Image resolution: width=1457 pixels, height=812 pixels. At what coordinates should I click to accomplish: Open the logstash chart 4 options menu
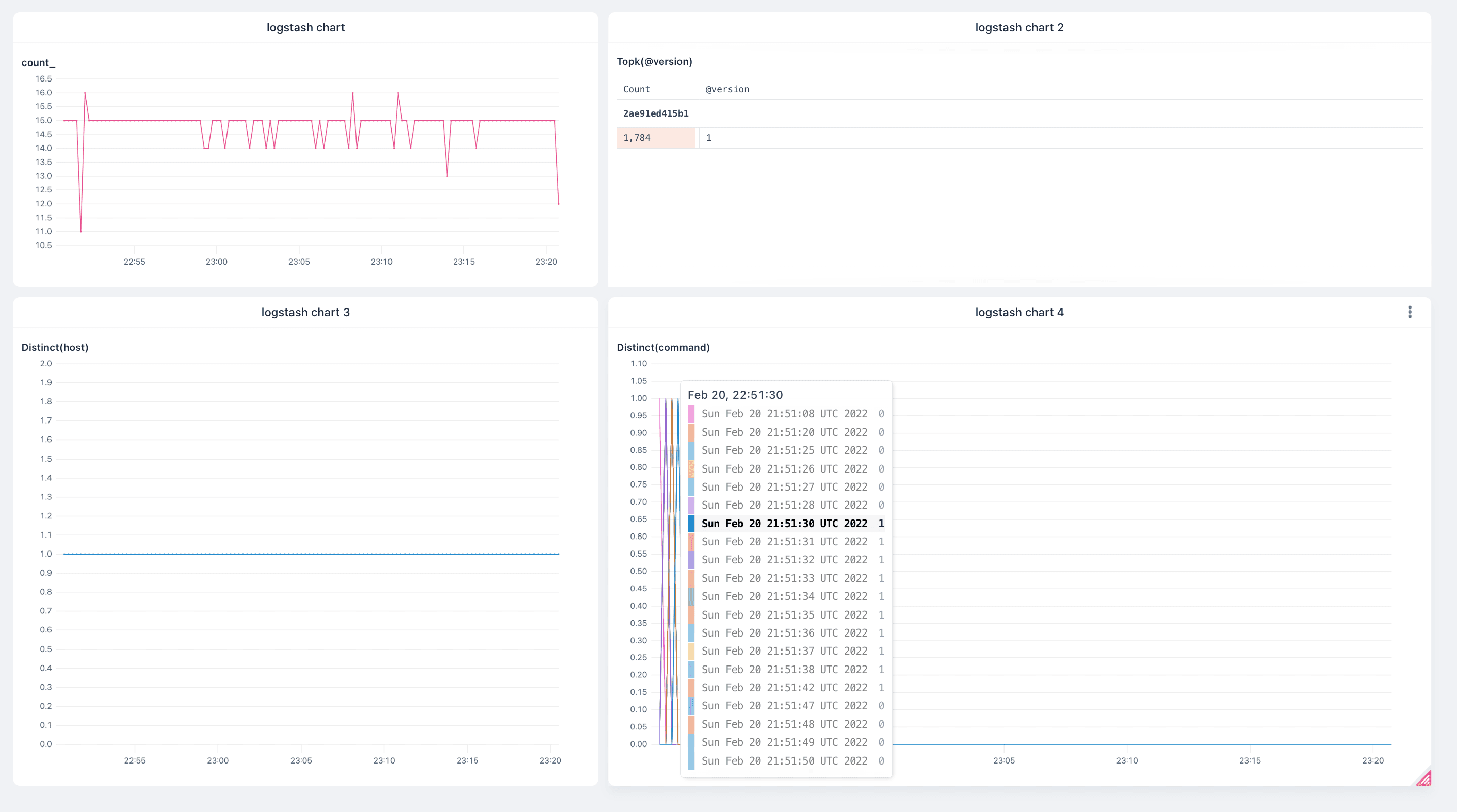click(x=1410, y=312)
